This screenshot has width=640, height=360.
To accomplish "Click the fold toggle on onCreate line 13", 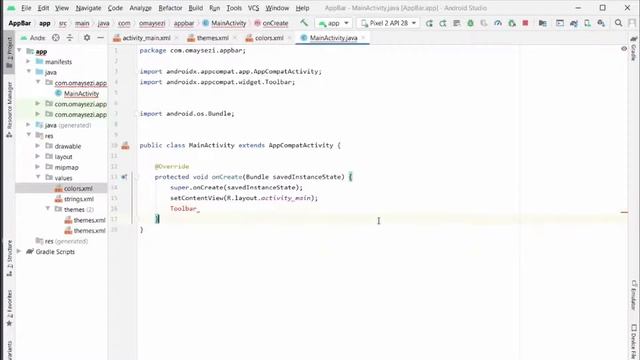I will tap(137, 177).
